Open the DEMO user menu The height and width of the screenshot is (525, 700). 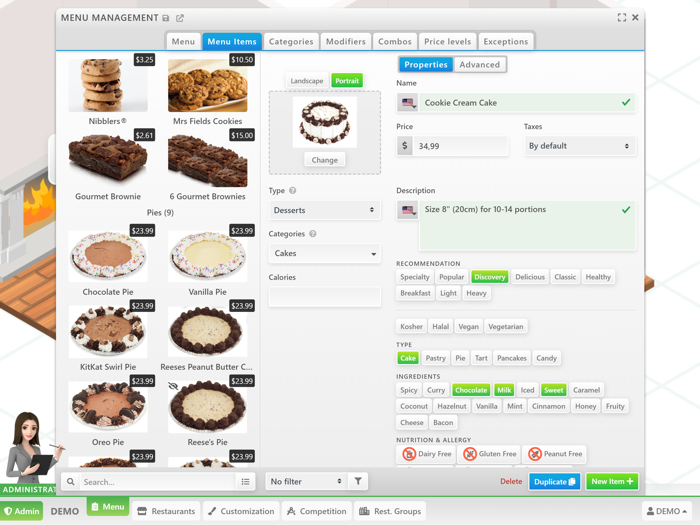click(667, 511)
